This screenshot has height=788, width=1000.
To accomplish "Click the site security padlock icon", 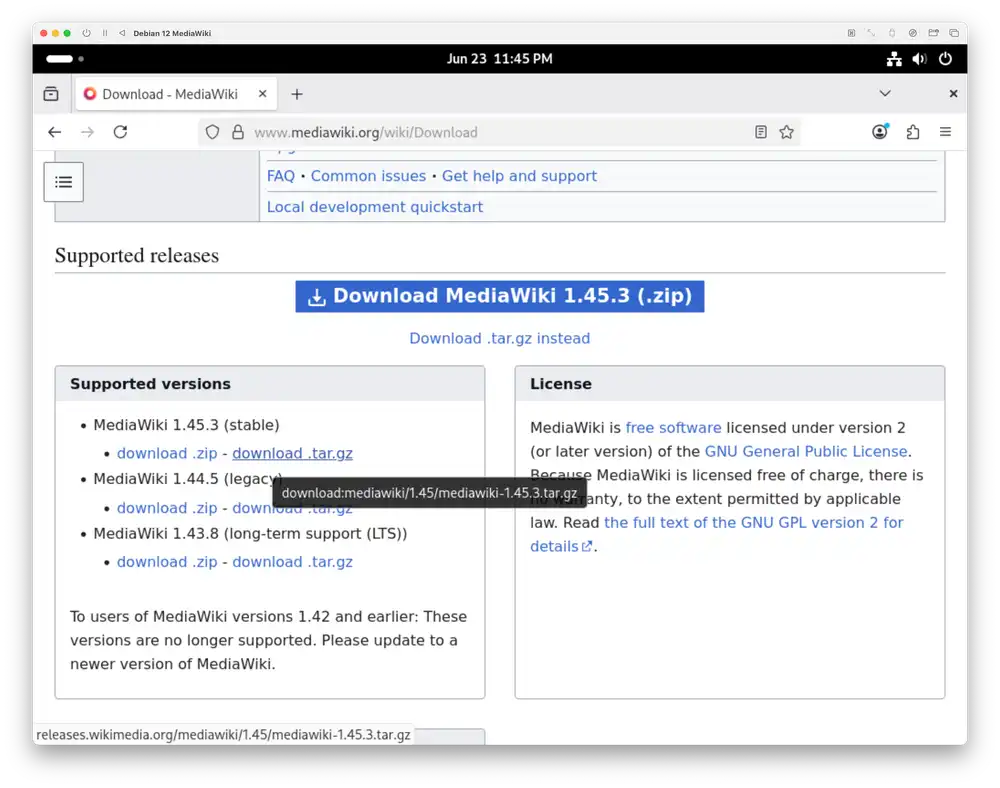I will point(238,132).
